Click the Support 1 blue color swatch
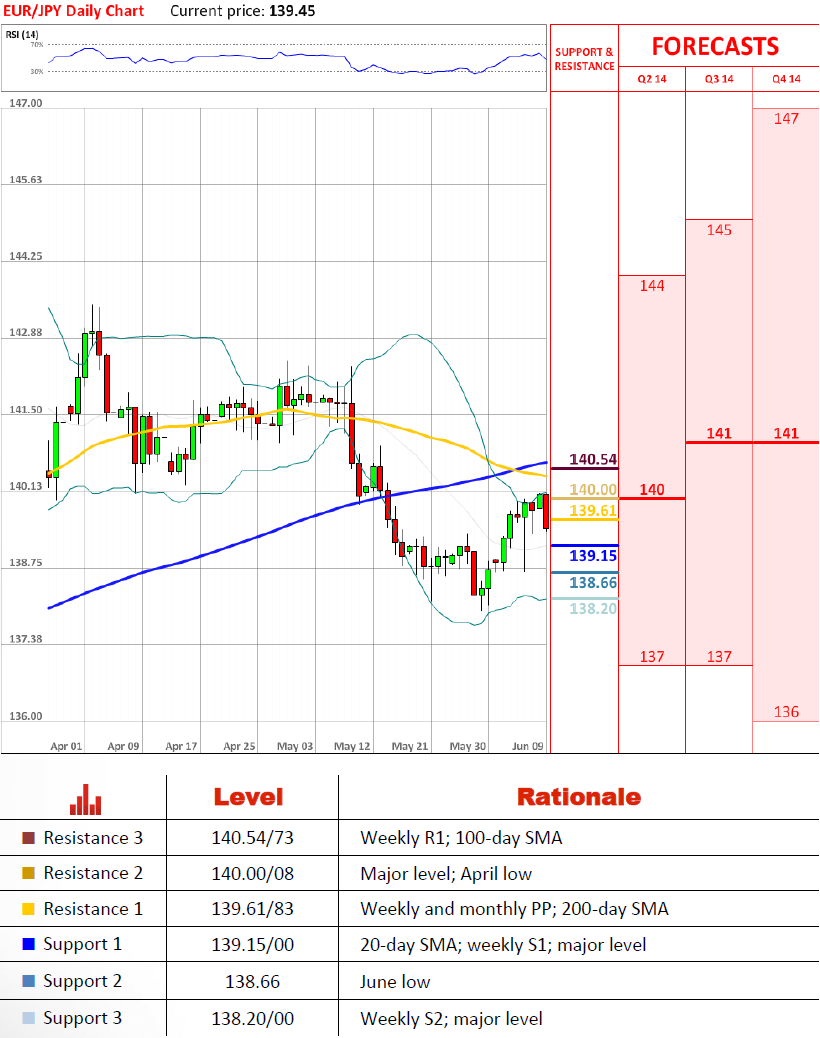820x1038 pixels. point(28,944)
